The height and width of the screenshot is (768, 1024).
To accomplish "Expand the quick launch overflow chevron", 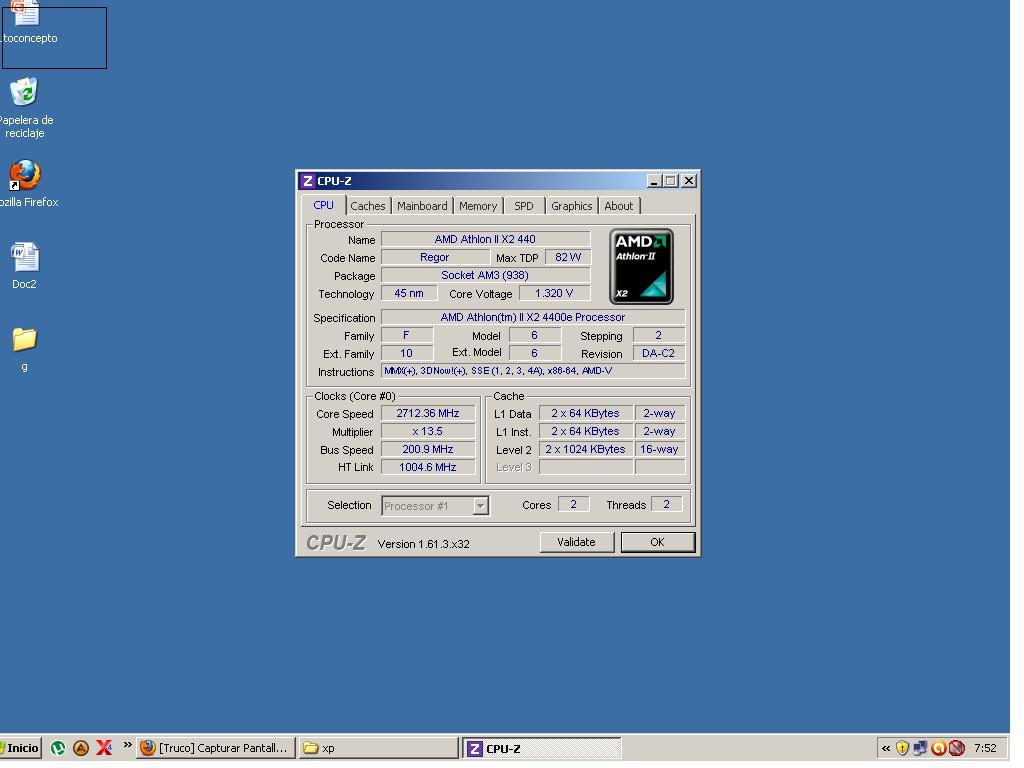I will [128, 745].
